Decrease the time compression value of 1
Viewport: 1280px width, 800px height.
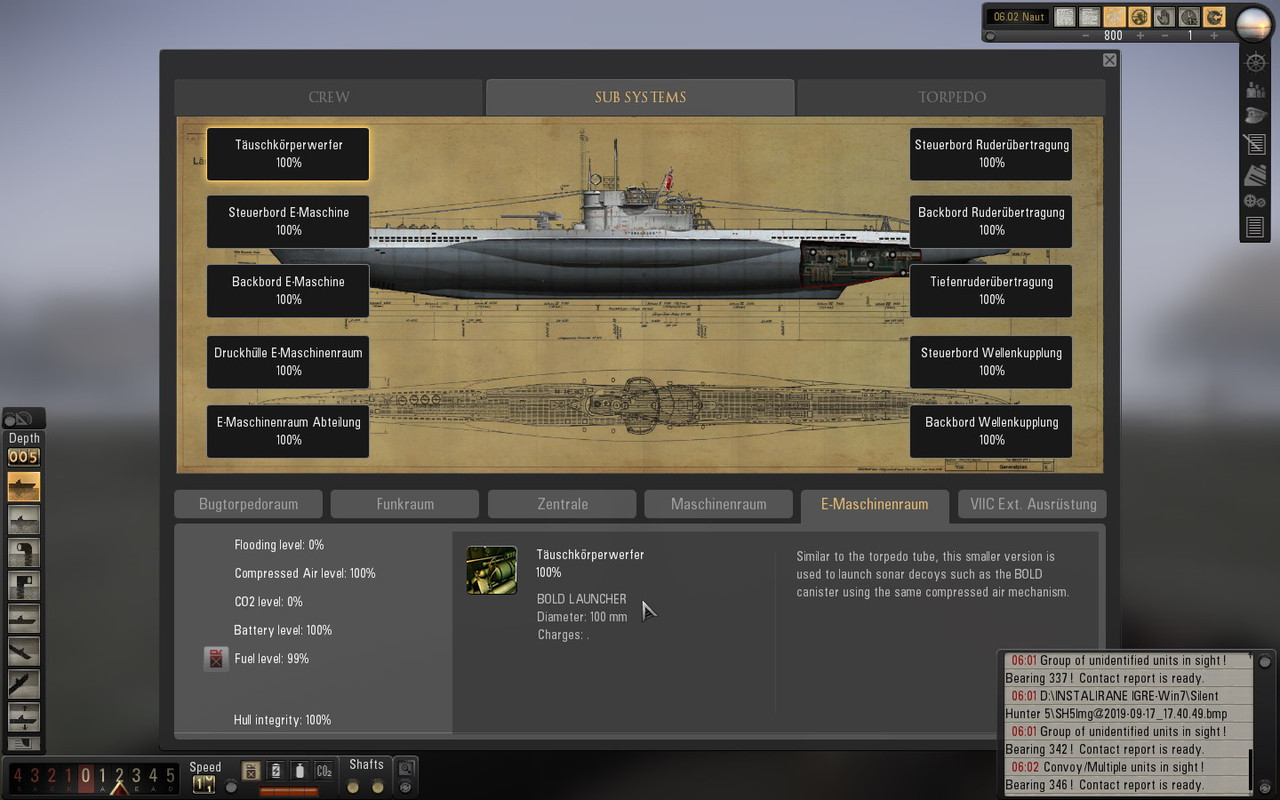[1165, 36]
